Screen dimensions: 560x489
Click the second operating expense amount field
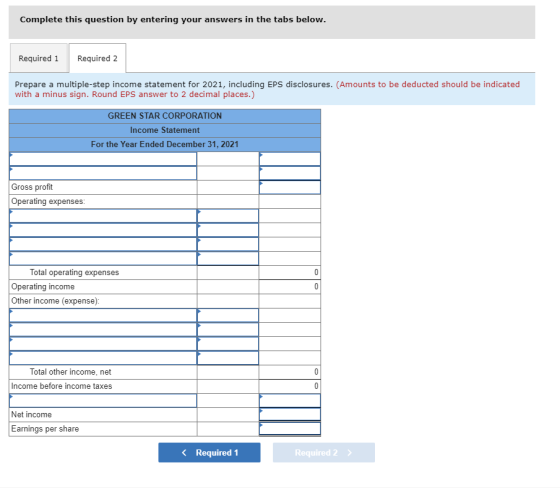pos(228,230)
